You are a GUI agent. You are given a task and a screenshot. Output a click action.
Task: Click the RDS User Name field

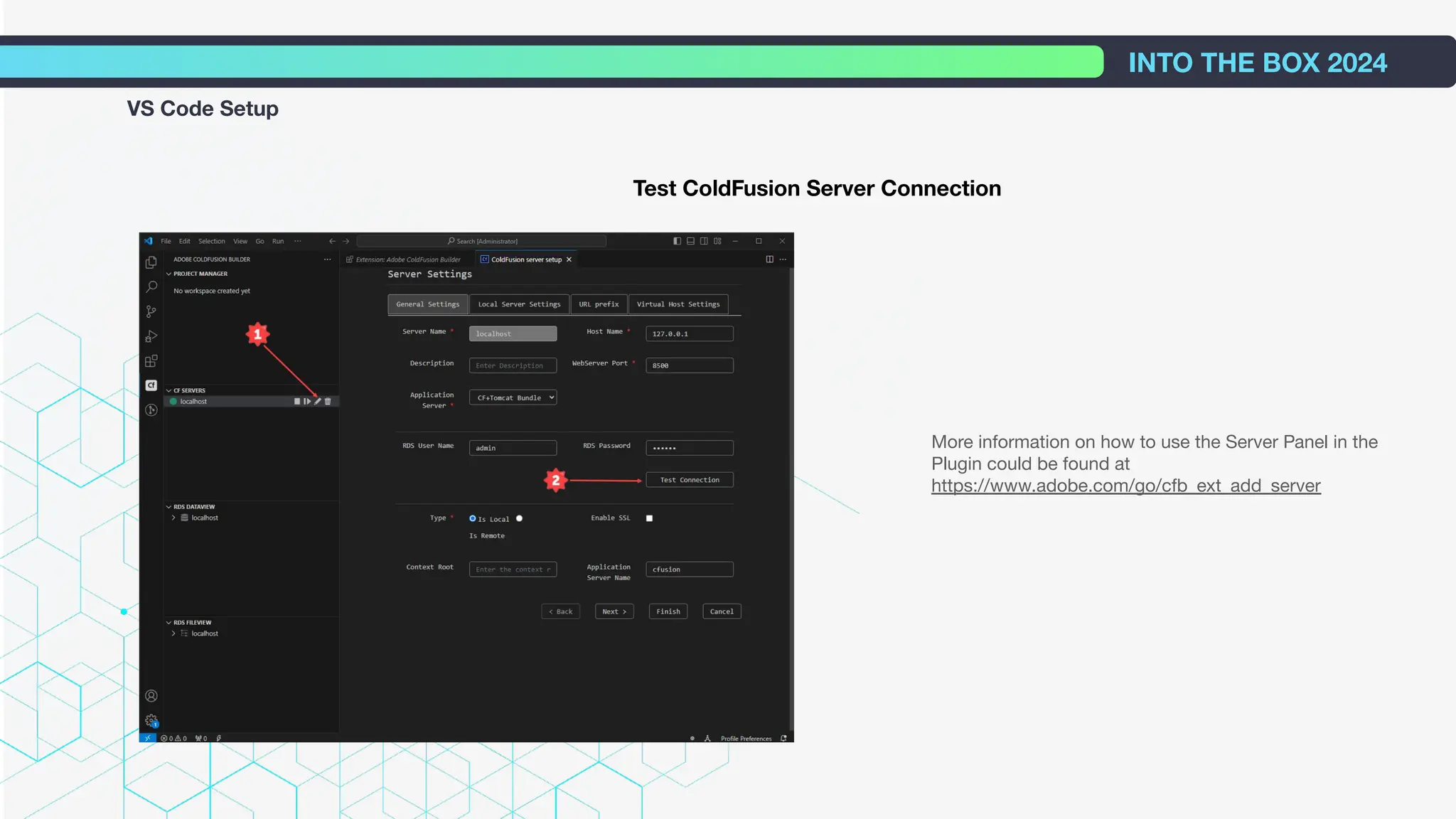click(x=513, y=448)
